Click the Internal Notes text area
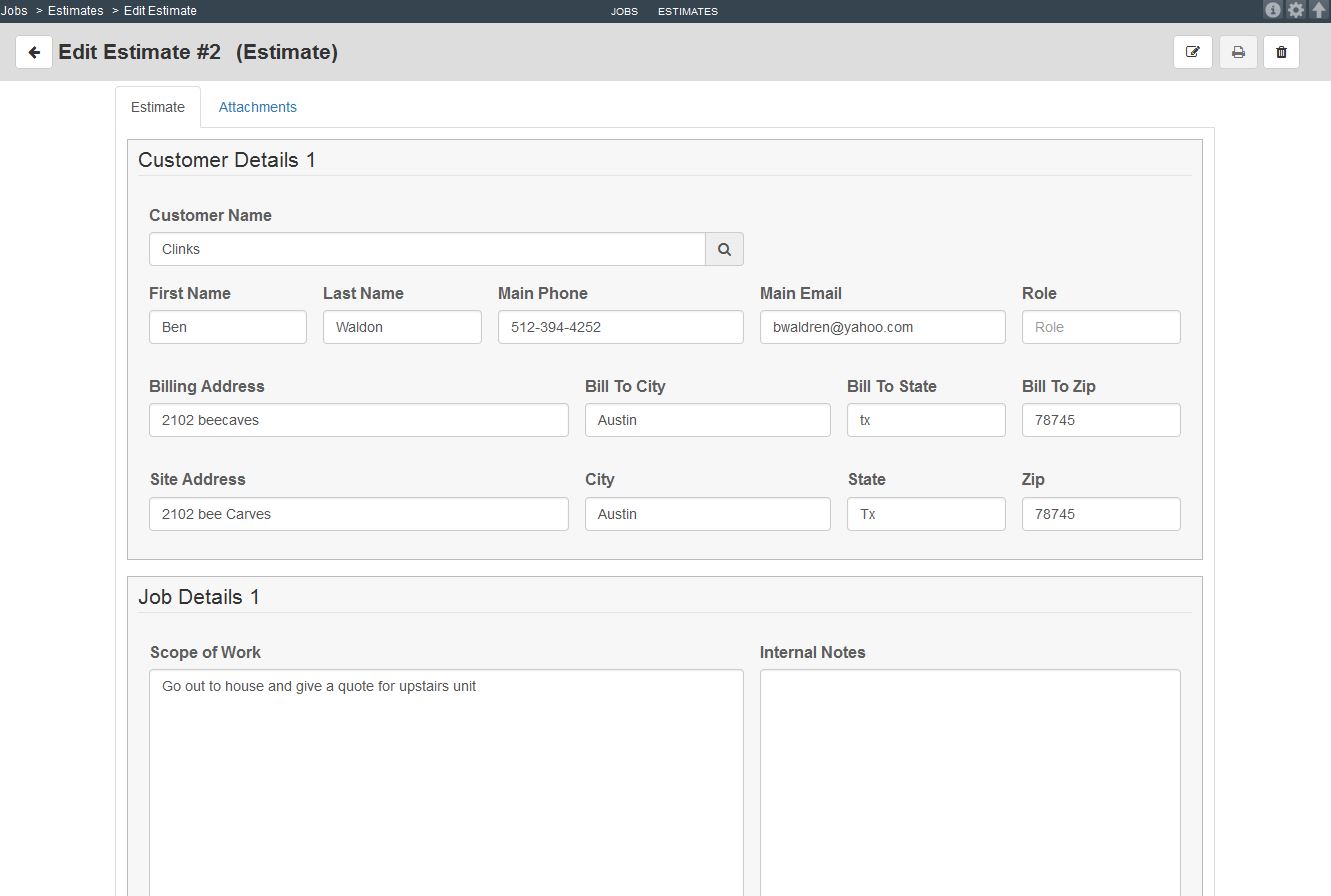The height and width of the screenshot is (896, 1331). click(x=970, y=782)
